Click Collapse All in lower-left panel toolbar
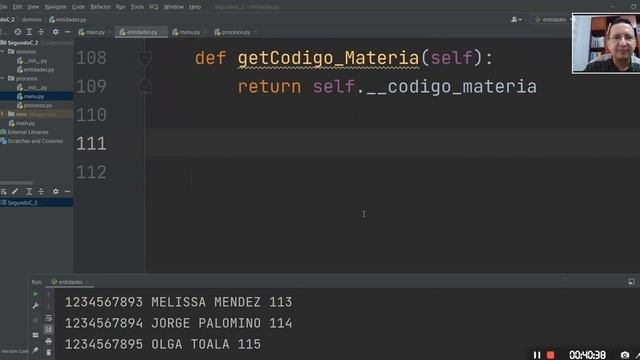The height and width of the screenshot is (360, 640). [x=41, y=191]
